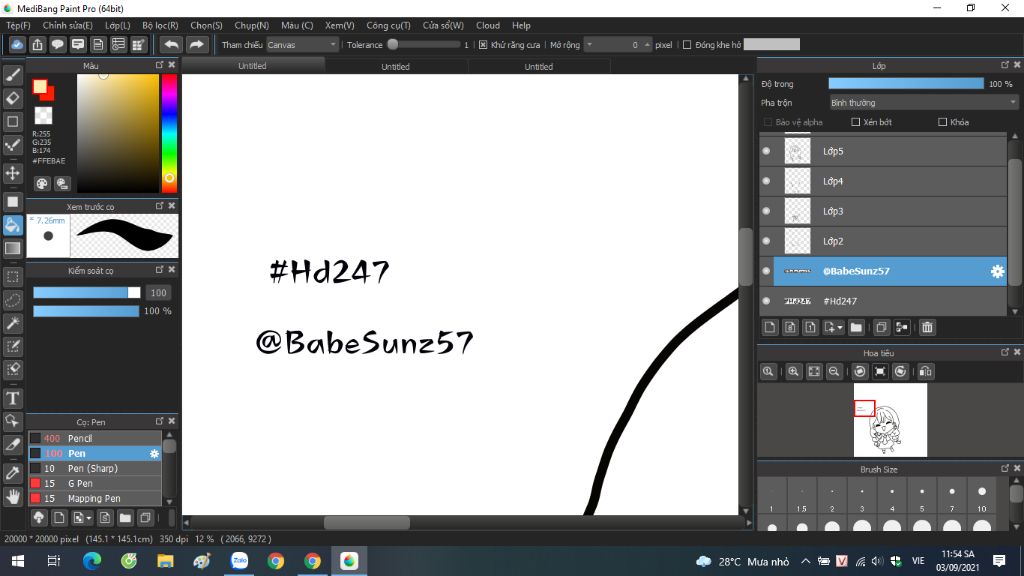Open Zalo from the Windows taskbar

(x=239, y=561)
